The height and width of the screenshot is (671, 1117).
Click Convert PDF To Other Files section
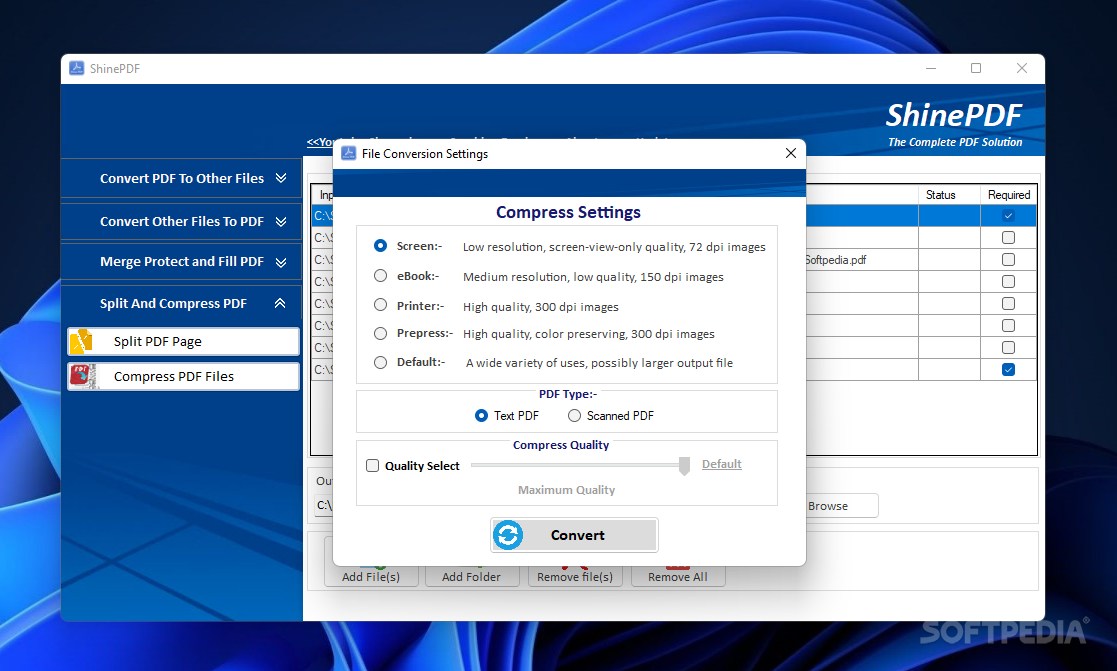[182, 178]
